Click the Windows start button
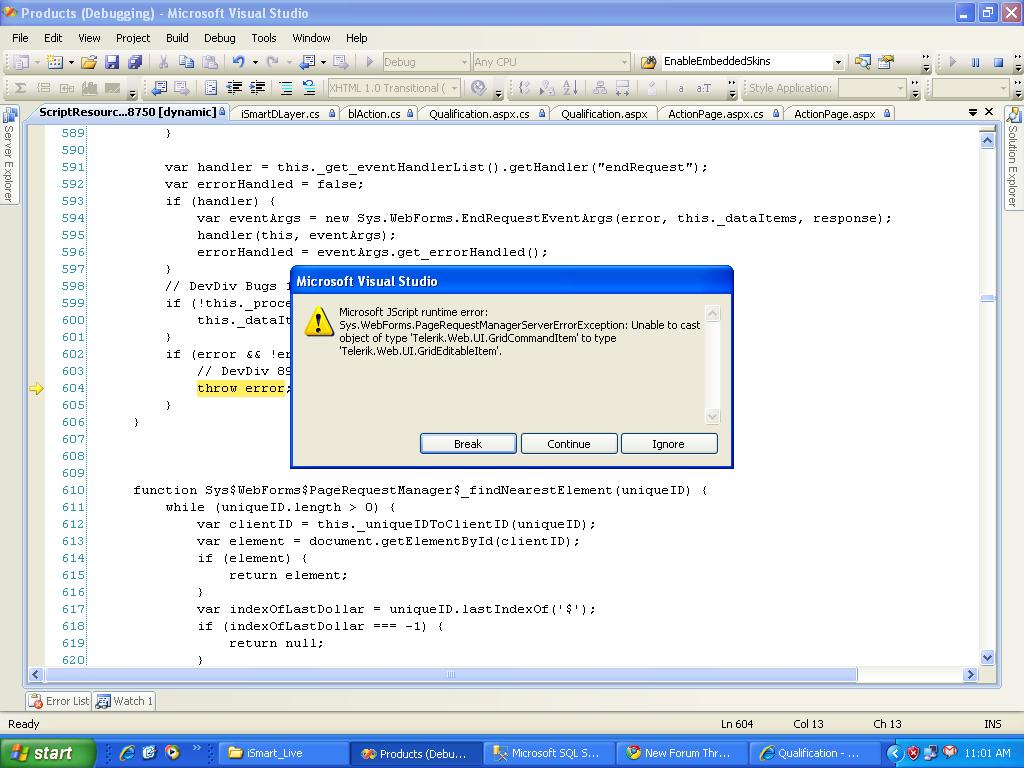The height and width of the screenshot is (768, 1024). (47, 753)
